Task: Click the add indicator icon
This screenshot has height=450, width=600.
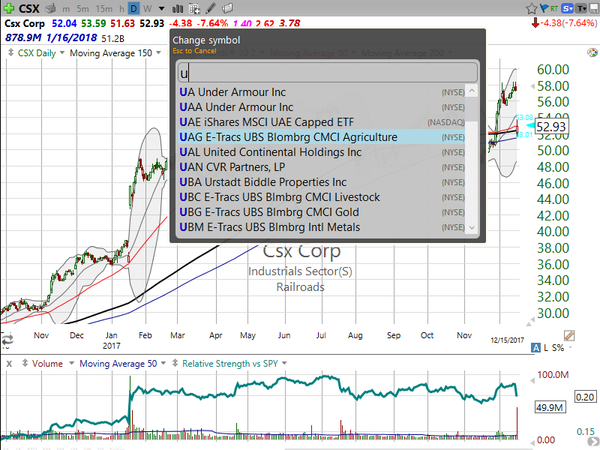Action: [194, 8]
